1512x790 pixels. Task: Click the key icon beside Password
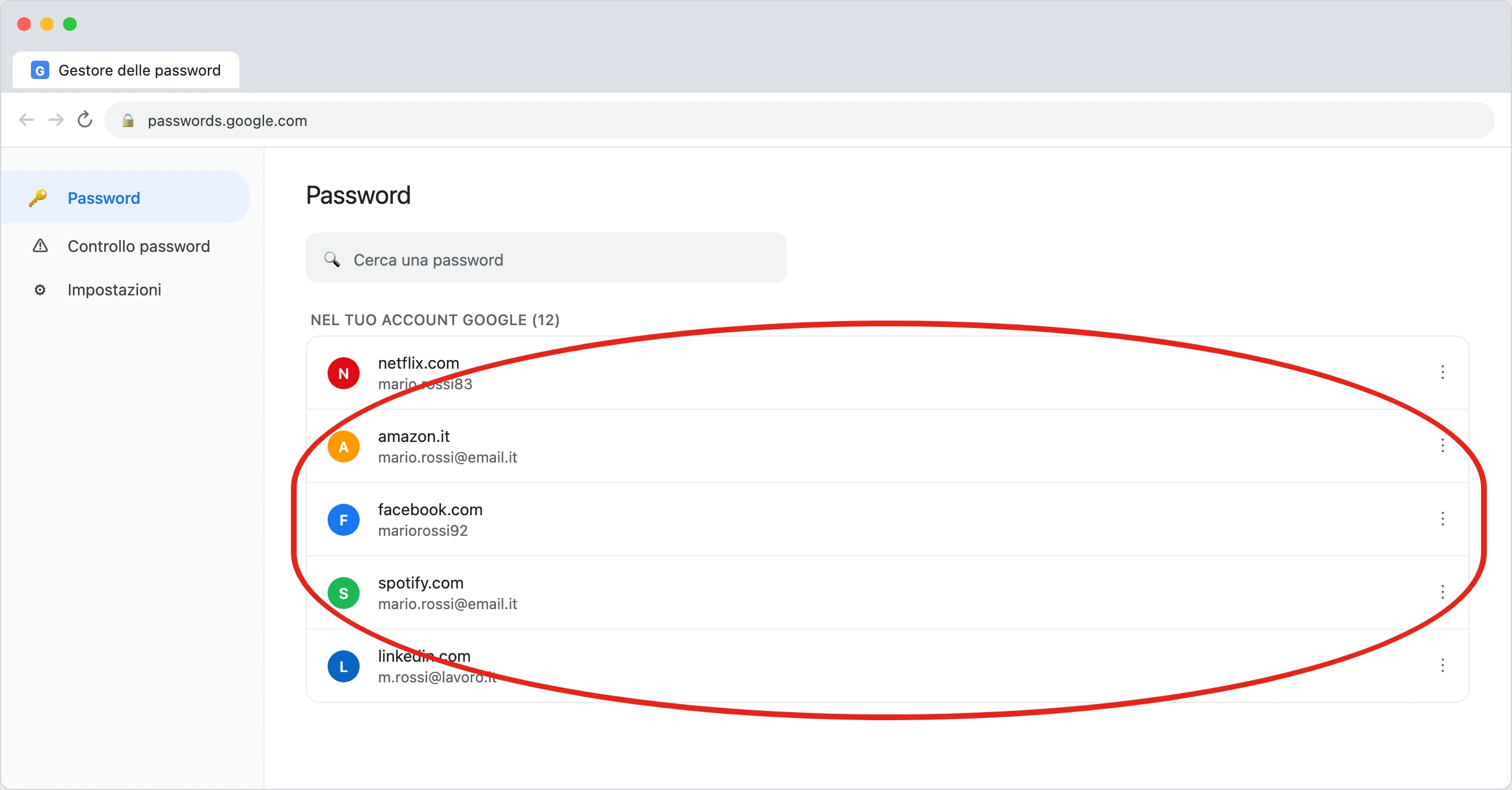pos(38,198)
